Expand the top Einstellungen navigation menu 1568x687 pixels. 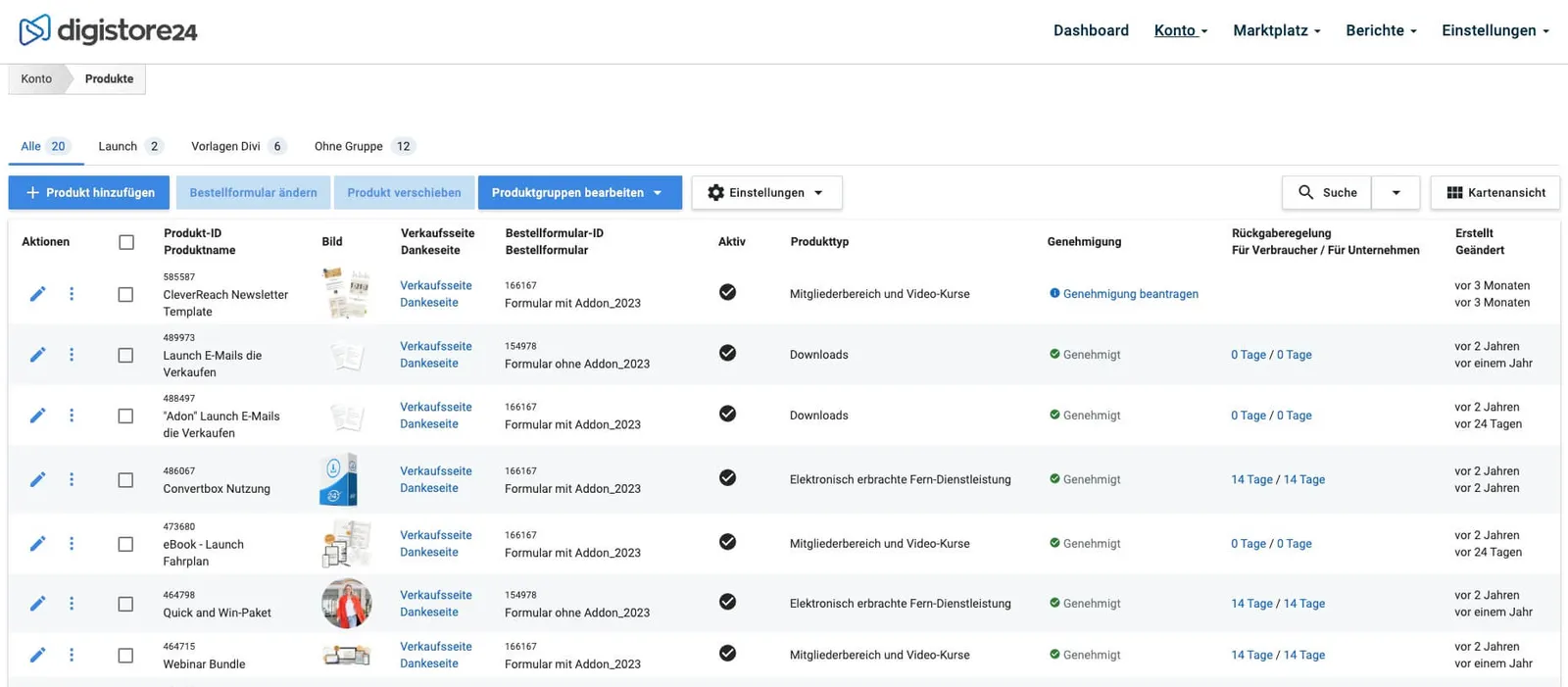coord(1495,30)
